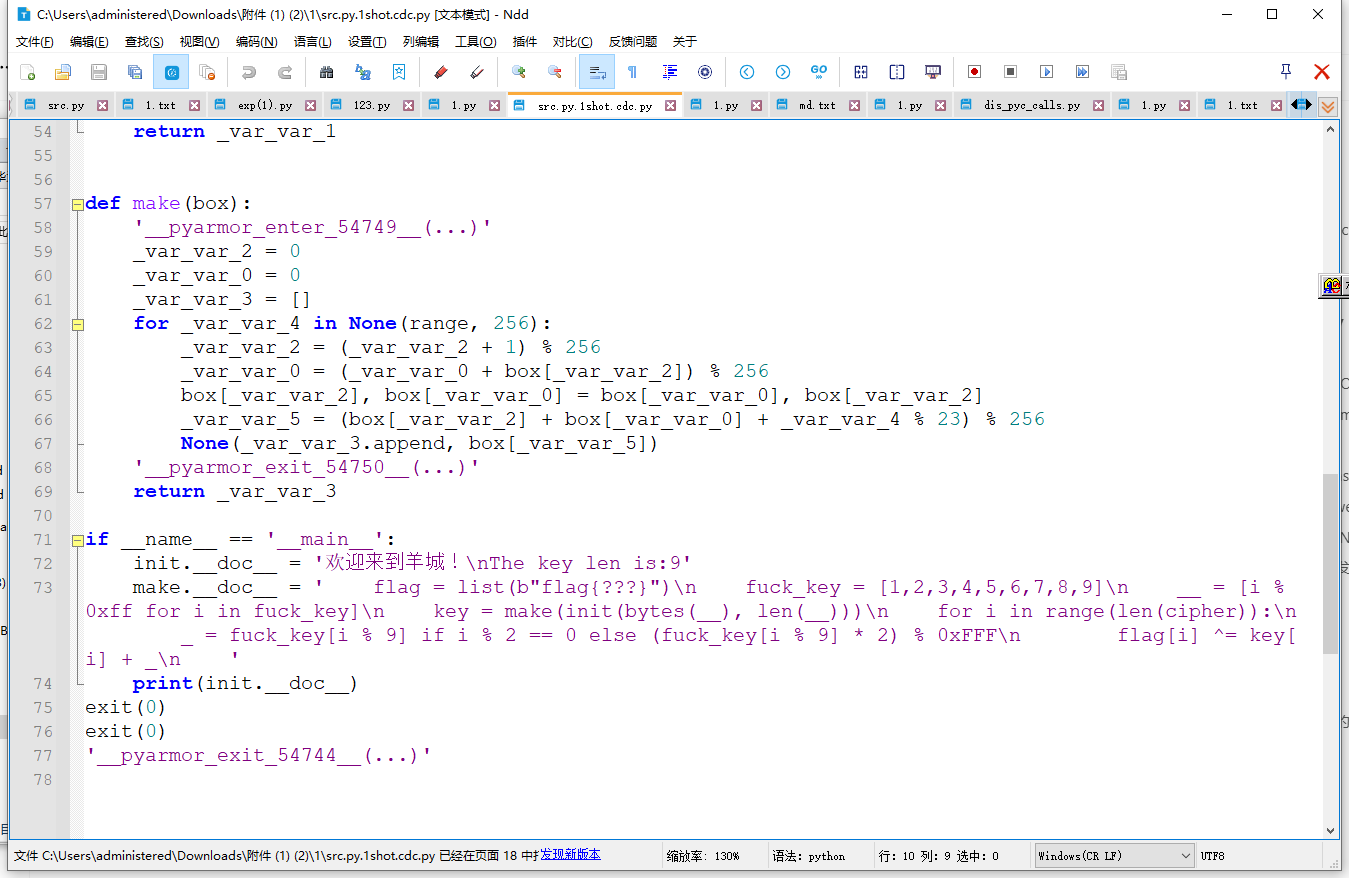Expand the tab list chevron at tab bar end
Screen dimensions: 1349x878
click(x=1328, y=106)
